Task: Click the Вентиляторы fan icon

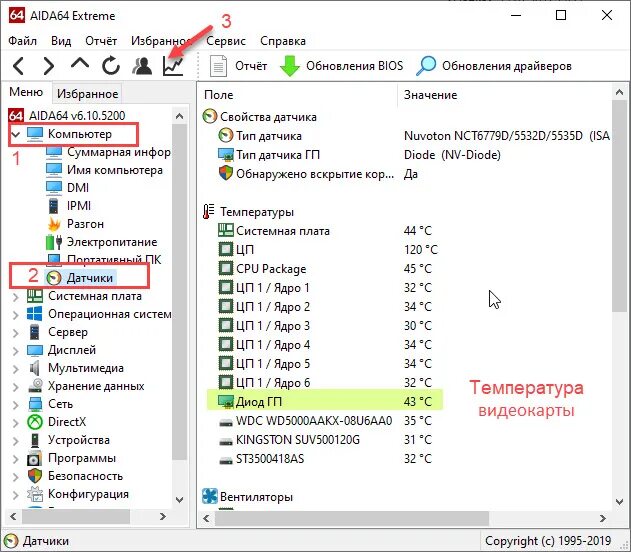Action: (x=210, y=496)
